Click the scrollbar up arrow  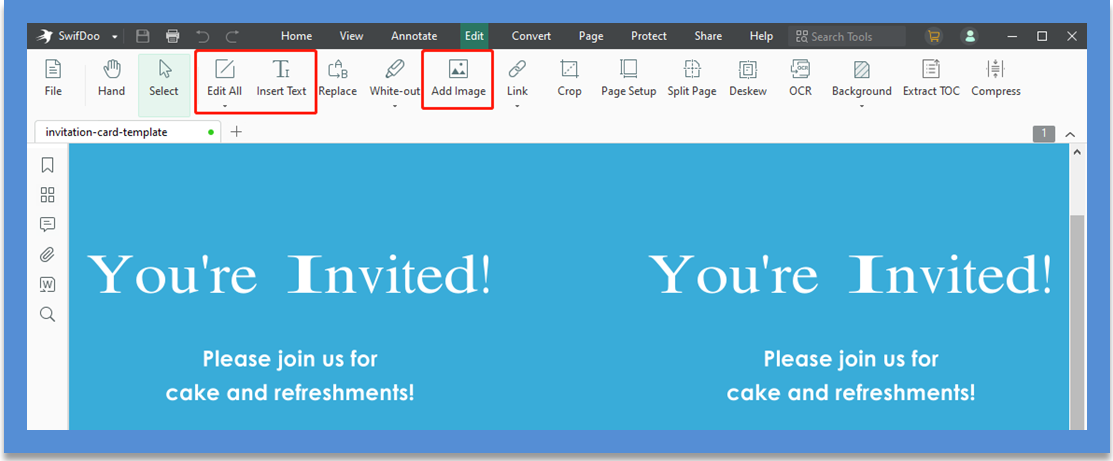[x=1077, y=152]
